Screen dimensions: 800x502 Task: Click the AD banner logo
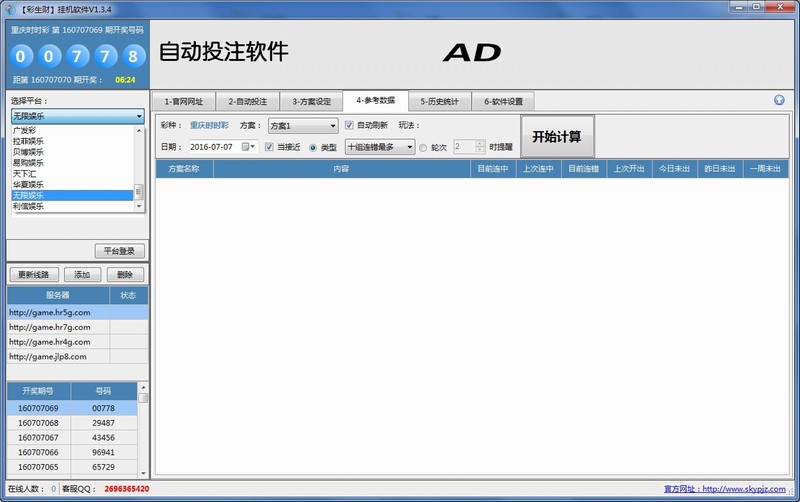tap(471, 53)
